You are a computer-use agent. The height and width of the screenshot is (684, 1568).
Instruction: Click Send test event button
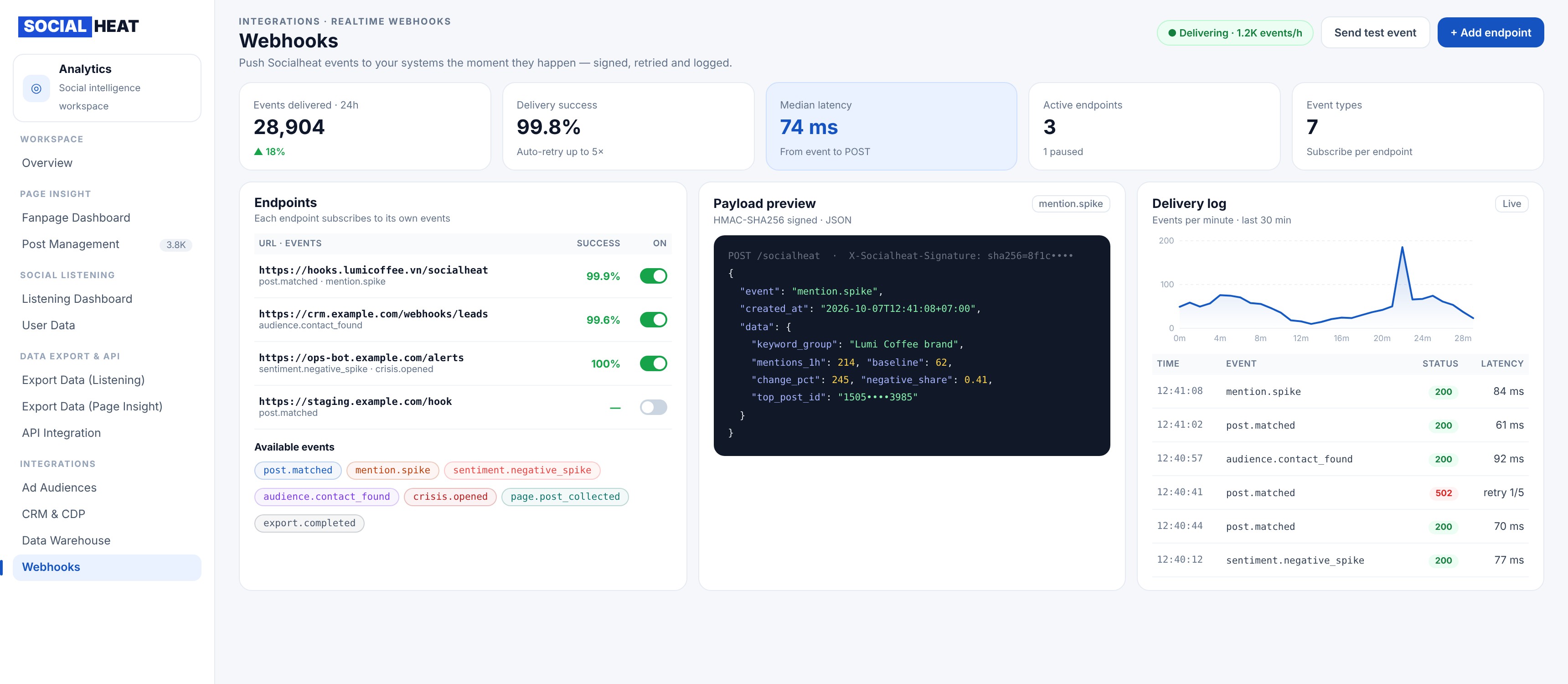(1374, 33)
